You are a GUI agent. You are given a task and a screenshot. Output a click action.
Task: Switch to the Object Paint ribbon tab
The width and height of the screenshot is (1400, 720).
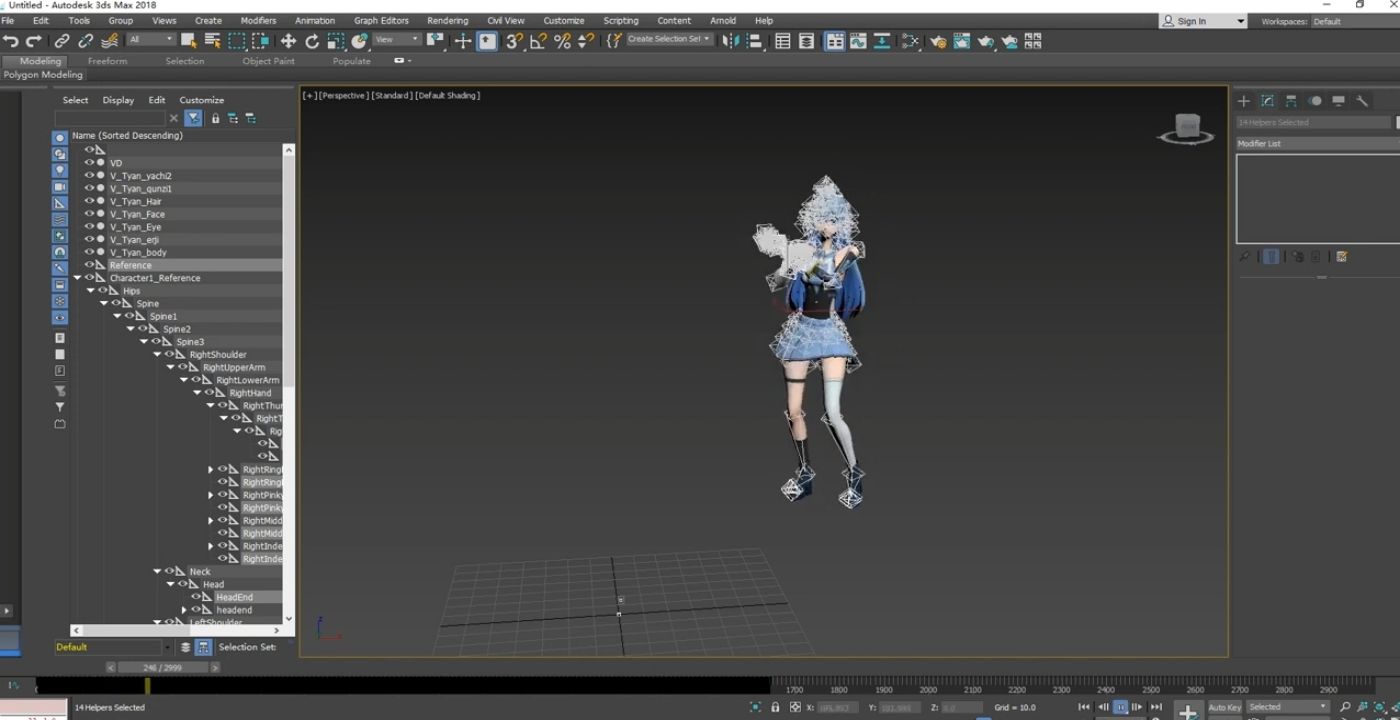268,61
